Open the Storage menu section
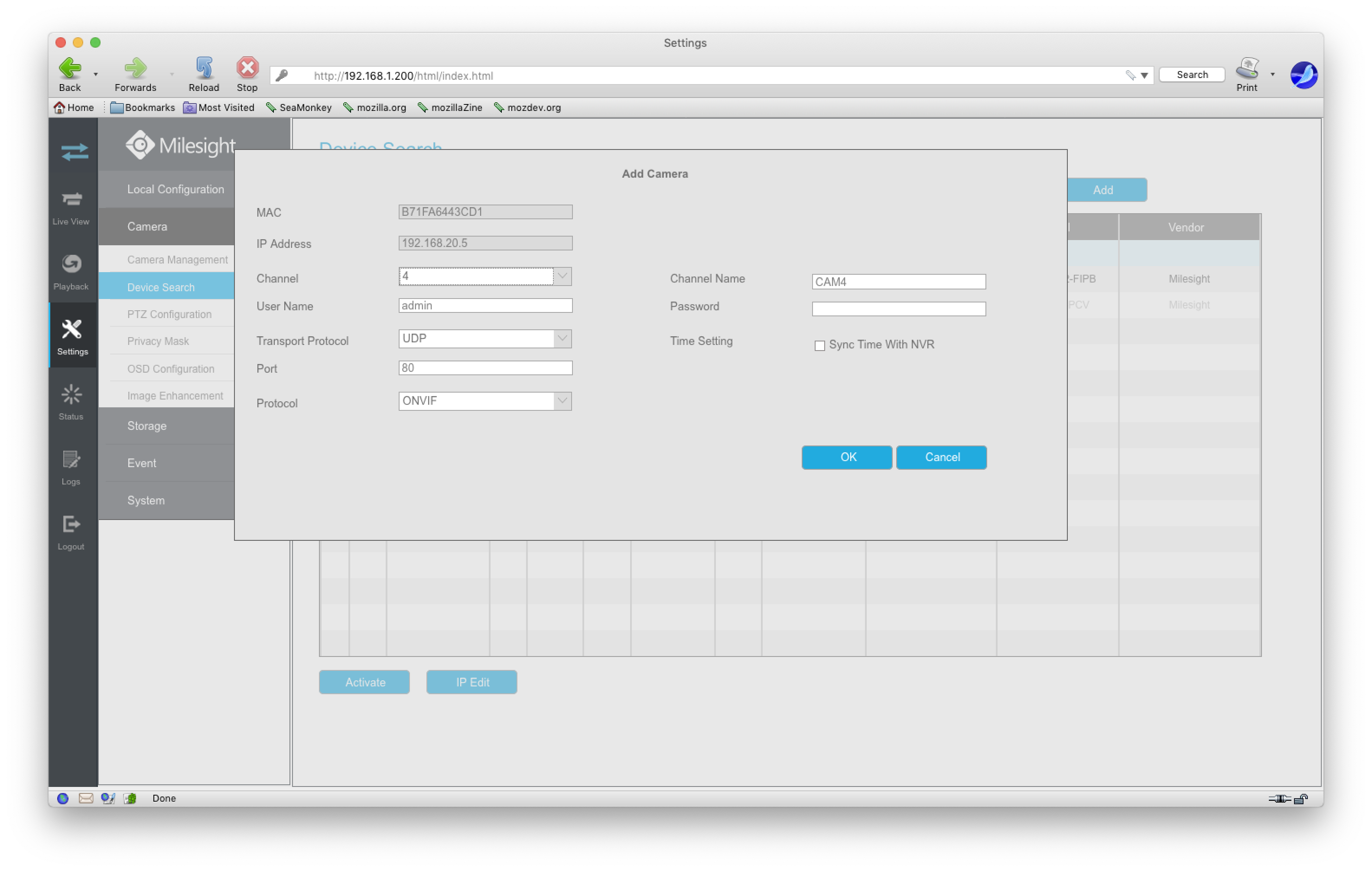Image resolution: width=1372 pixels, height=871 pixels. tap(147, 426)
